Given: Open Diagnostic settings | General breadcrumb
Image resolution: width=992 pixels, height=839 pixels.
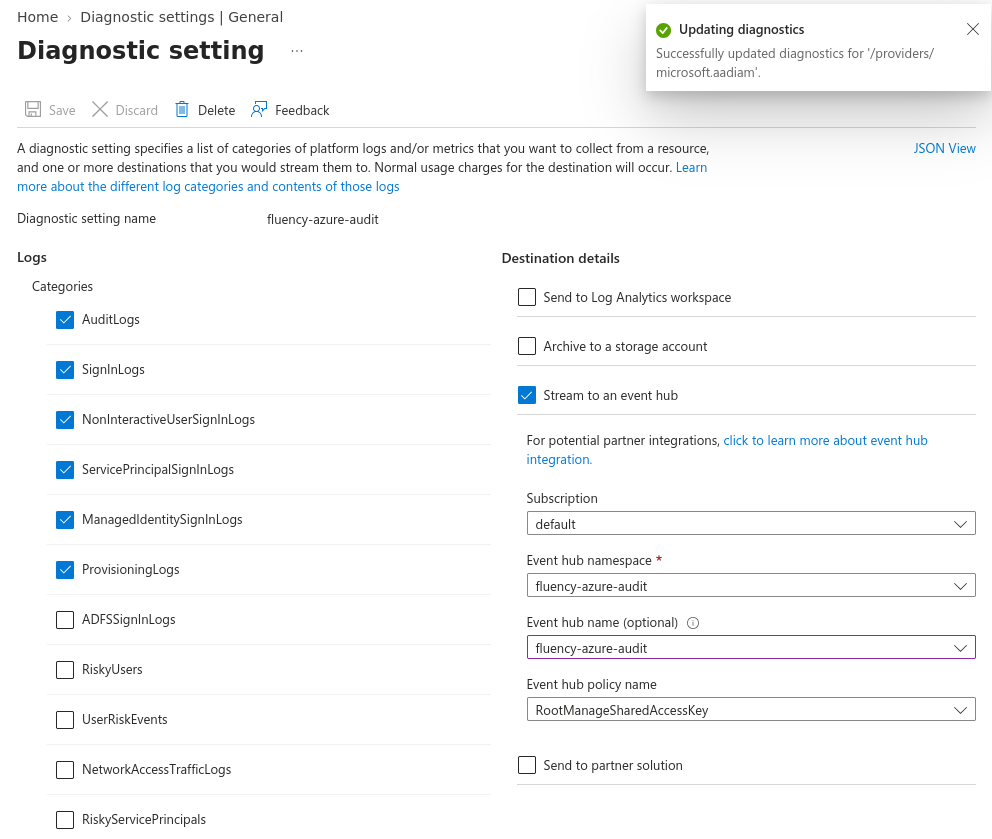Looking at the screenshot, I should [x=182, y=17].
